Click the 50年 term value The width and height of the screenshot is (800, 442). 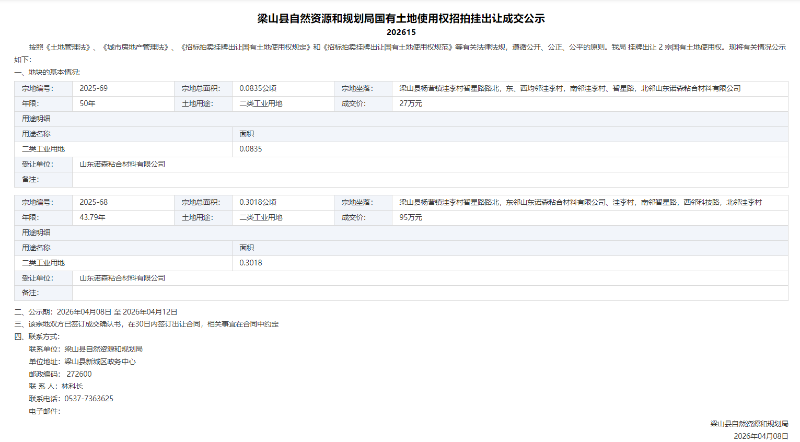(x=88, y=103)
